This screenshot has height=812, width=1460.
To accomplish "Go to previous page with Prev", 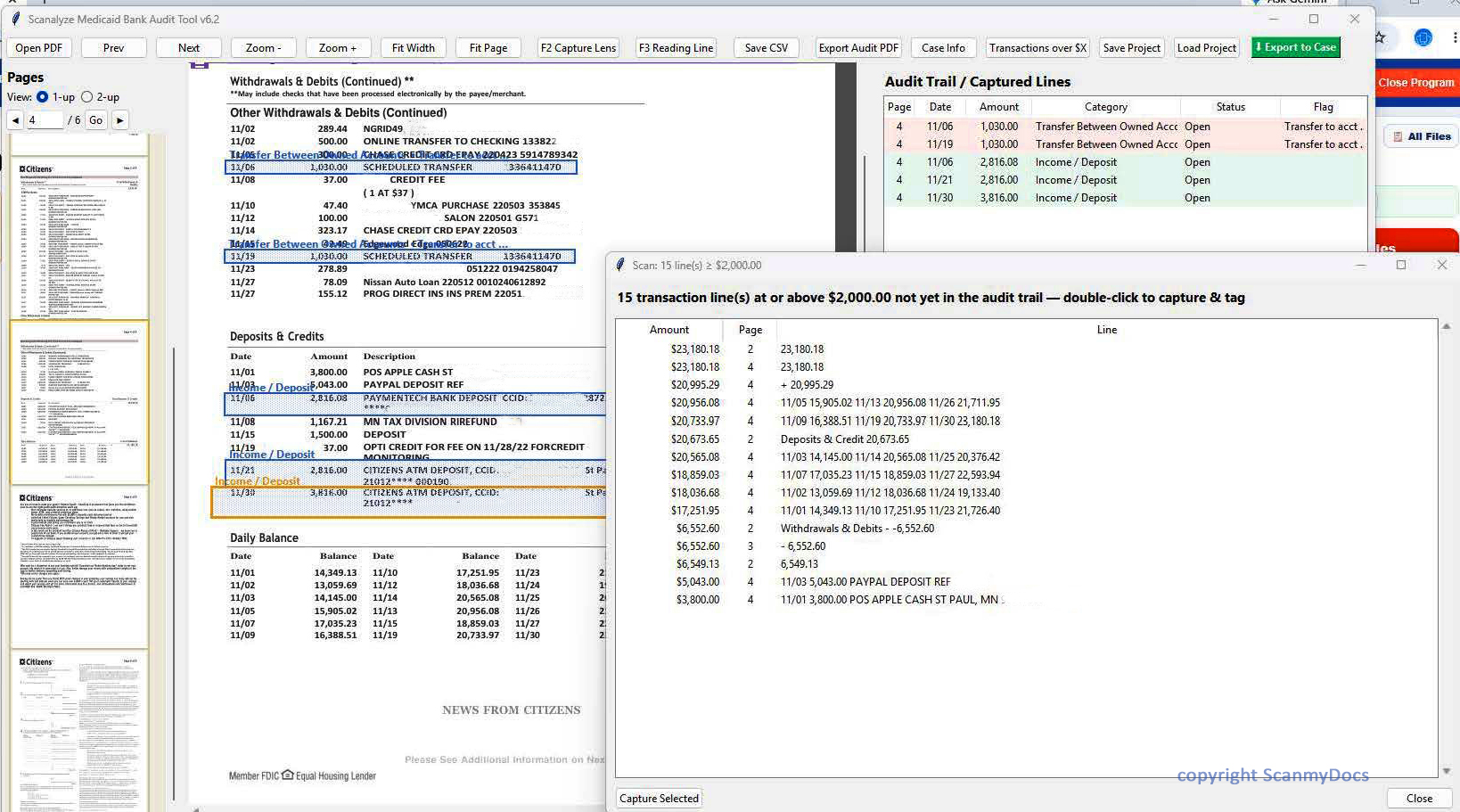I will coord(113,48).
